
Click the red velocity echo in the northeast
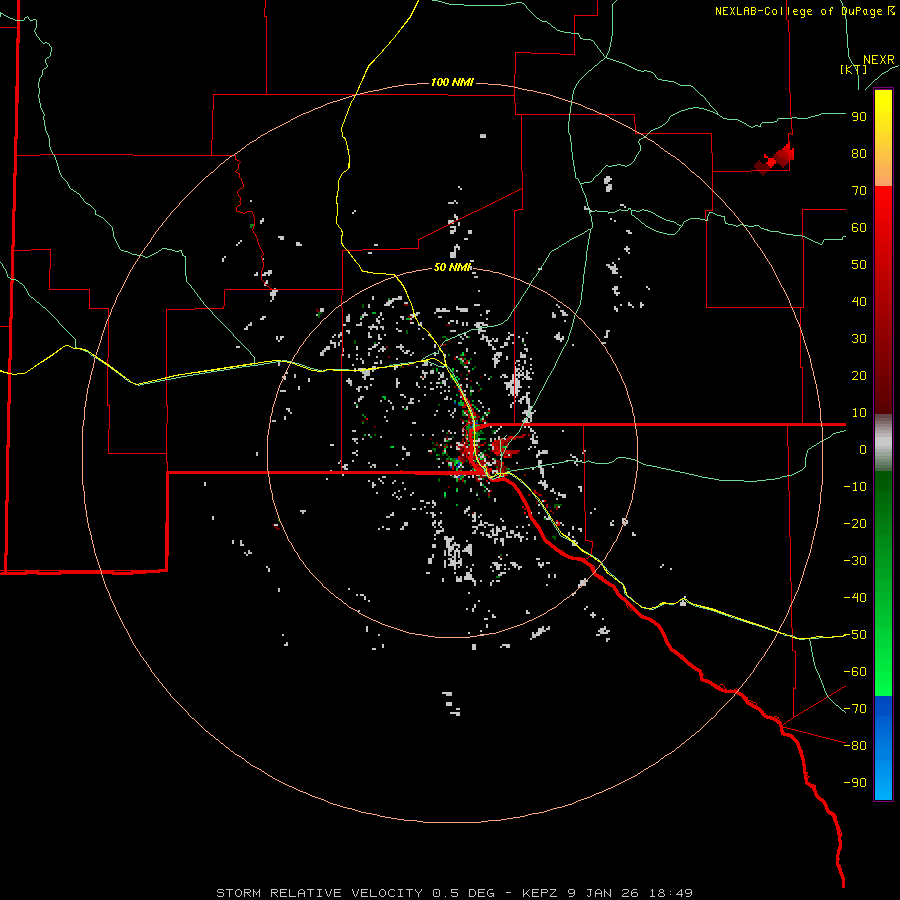pyautogui.click(x=775, y=159)
